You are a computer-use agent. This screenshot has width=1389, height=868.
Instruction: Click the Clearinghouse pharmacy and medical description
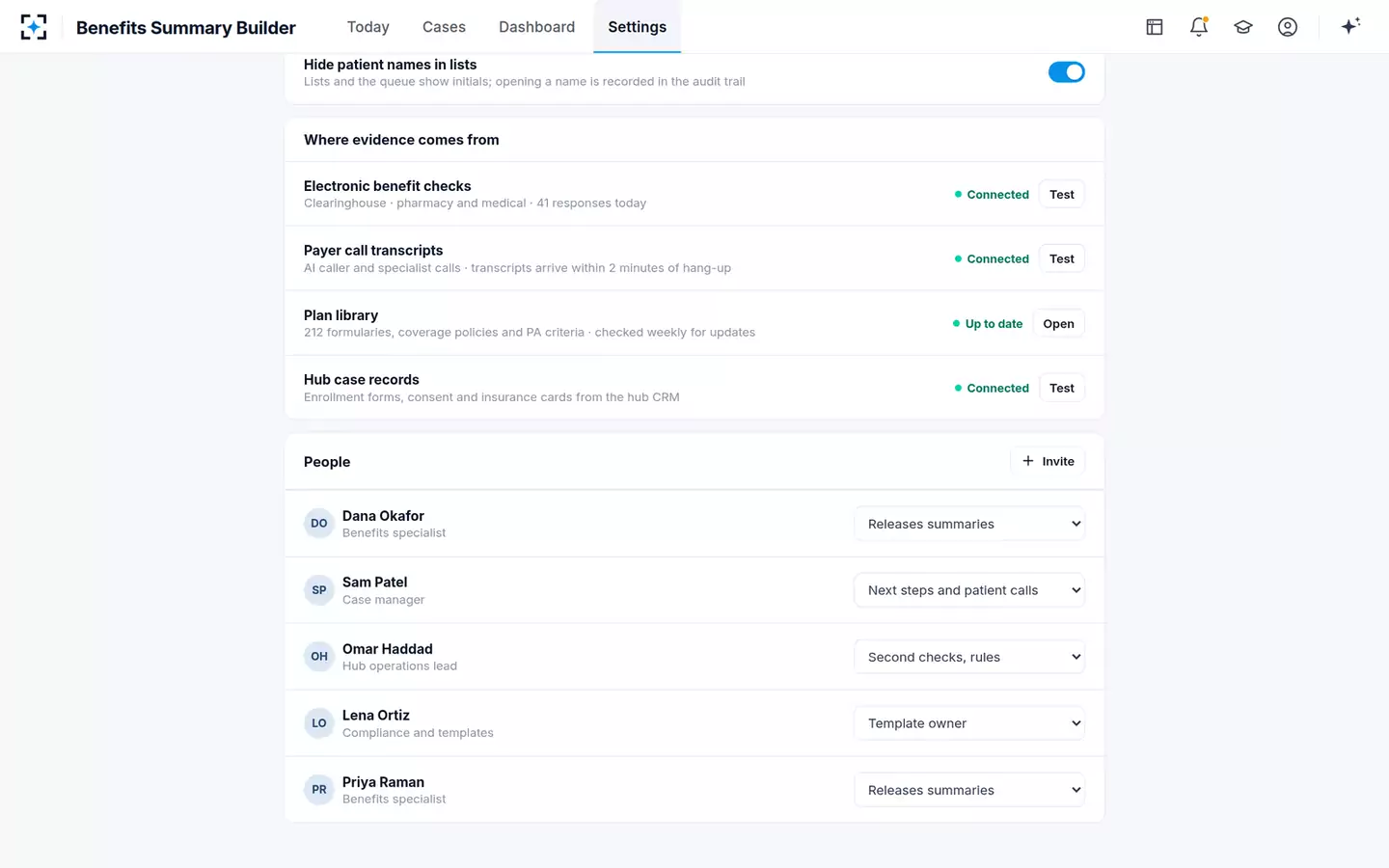(475, 203)
